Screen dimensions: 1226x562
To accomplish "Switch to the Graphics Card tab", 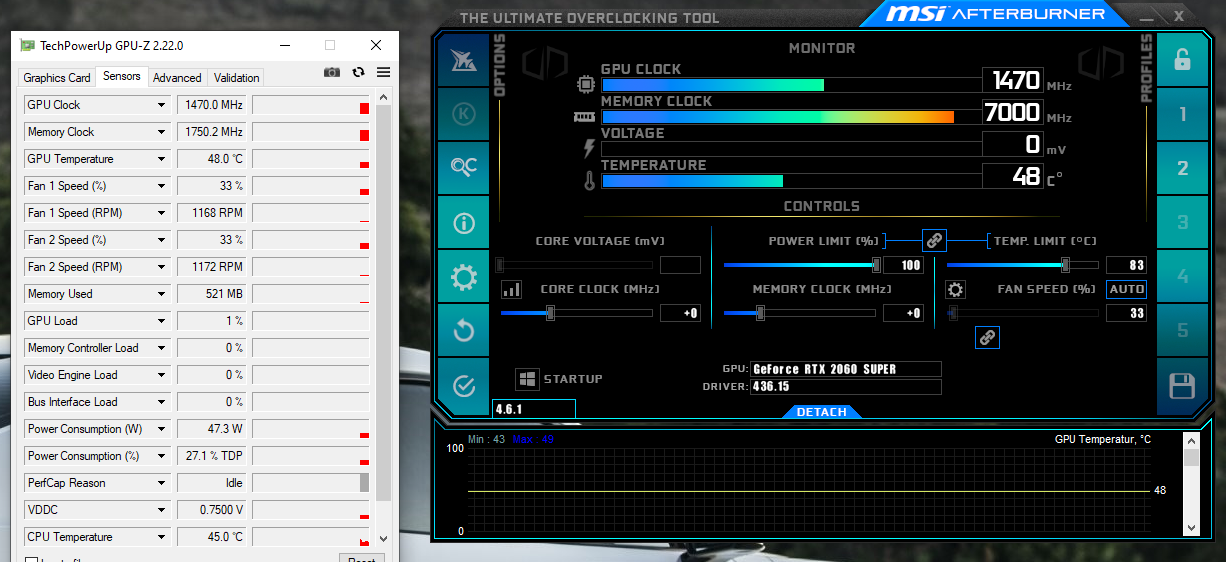I will [57, 78].
